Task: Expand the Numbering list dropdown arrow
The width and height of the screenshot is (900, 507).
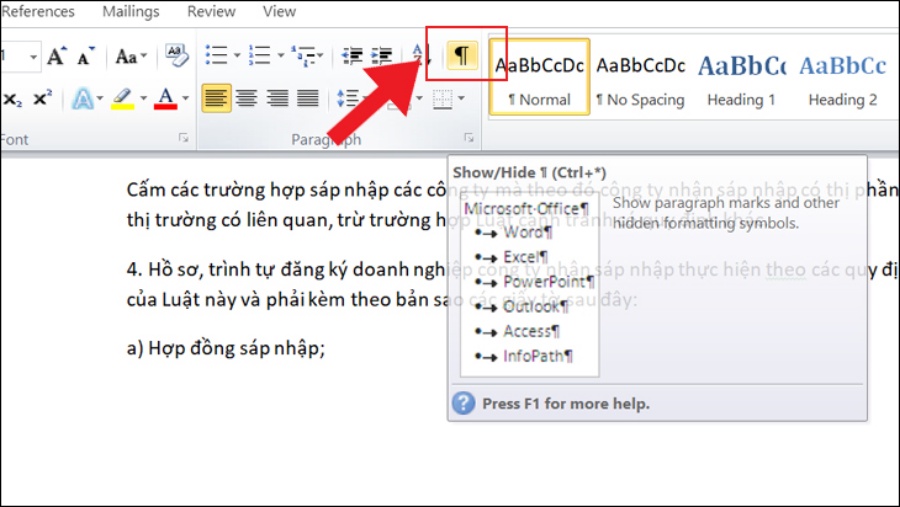Action: tap(281, 56)
